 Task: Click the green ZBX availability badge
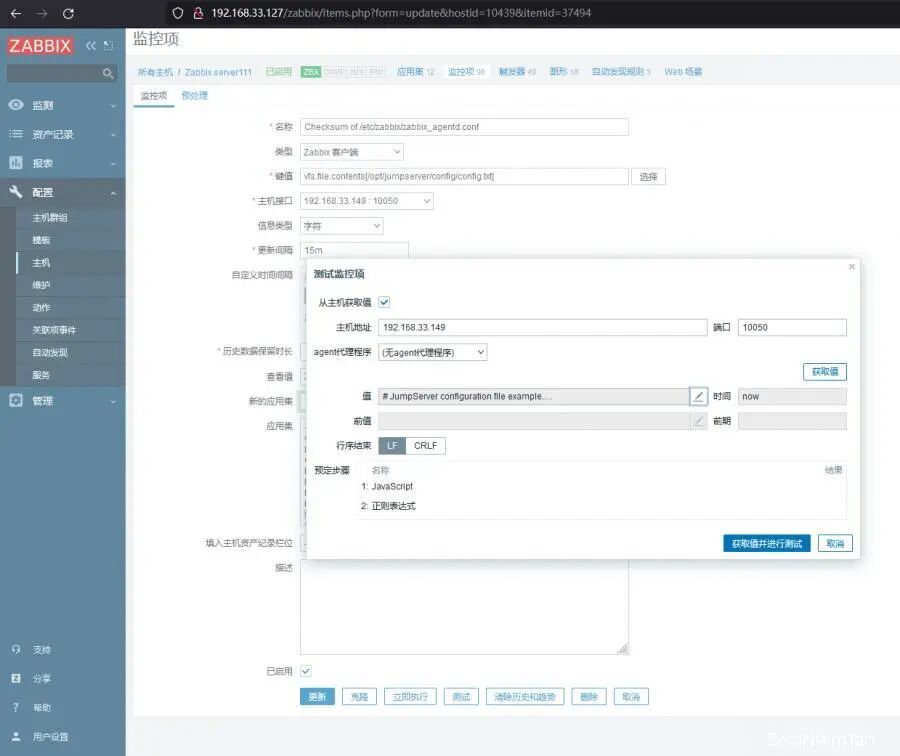point(311,72)
